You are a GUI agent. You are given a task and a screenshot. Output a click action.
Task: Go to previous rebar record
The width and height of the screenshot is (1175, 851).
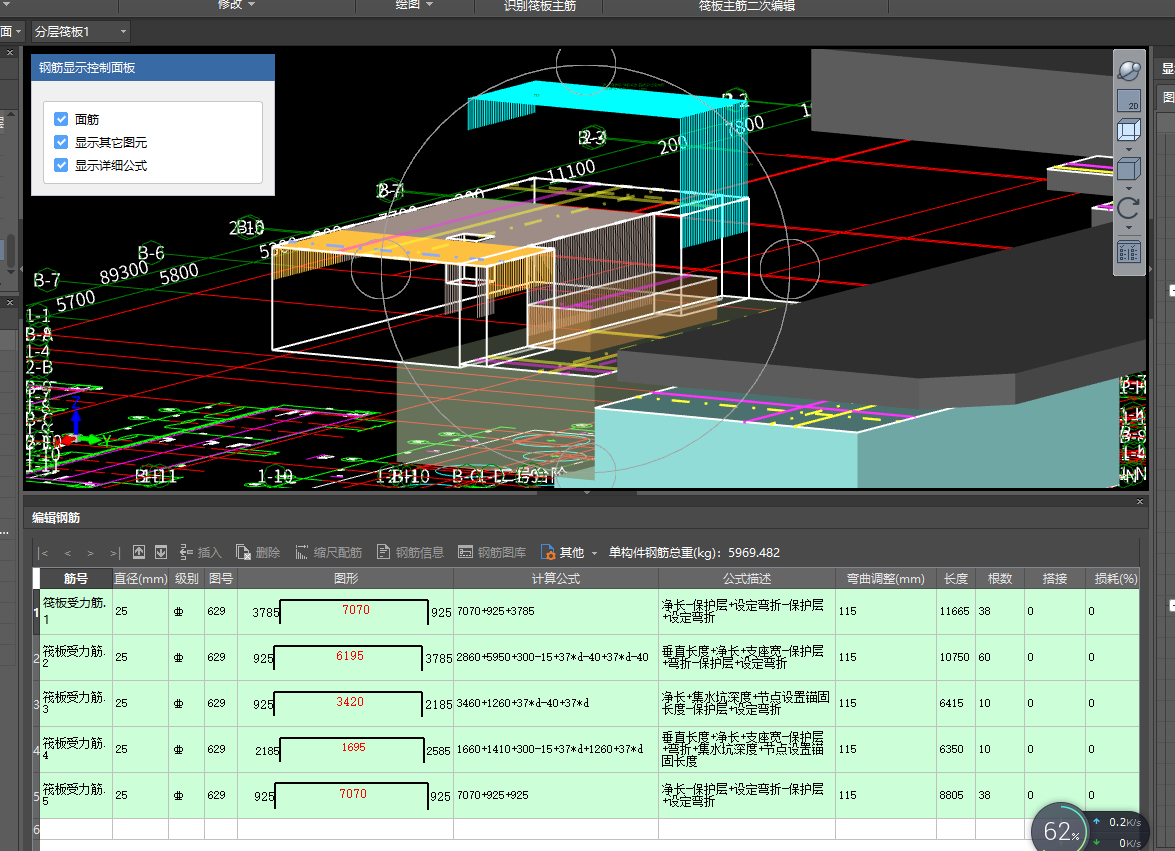(67, 553)
